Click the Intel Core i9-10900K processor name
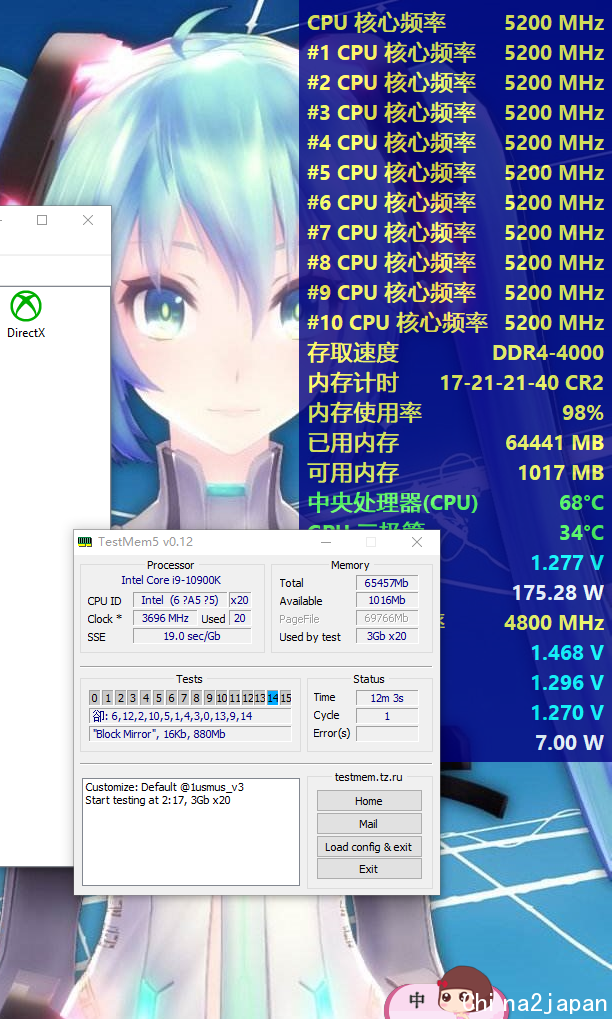This screenshot has width=612, height=1019. (x=171, y=580)
